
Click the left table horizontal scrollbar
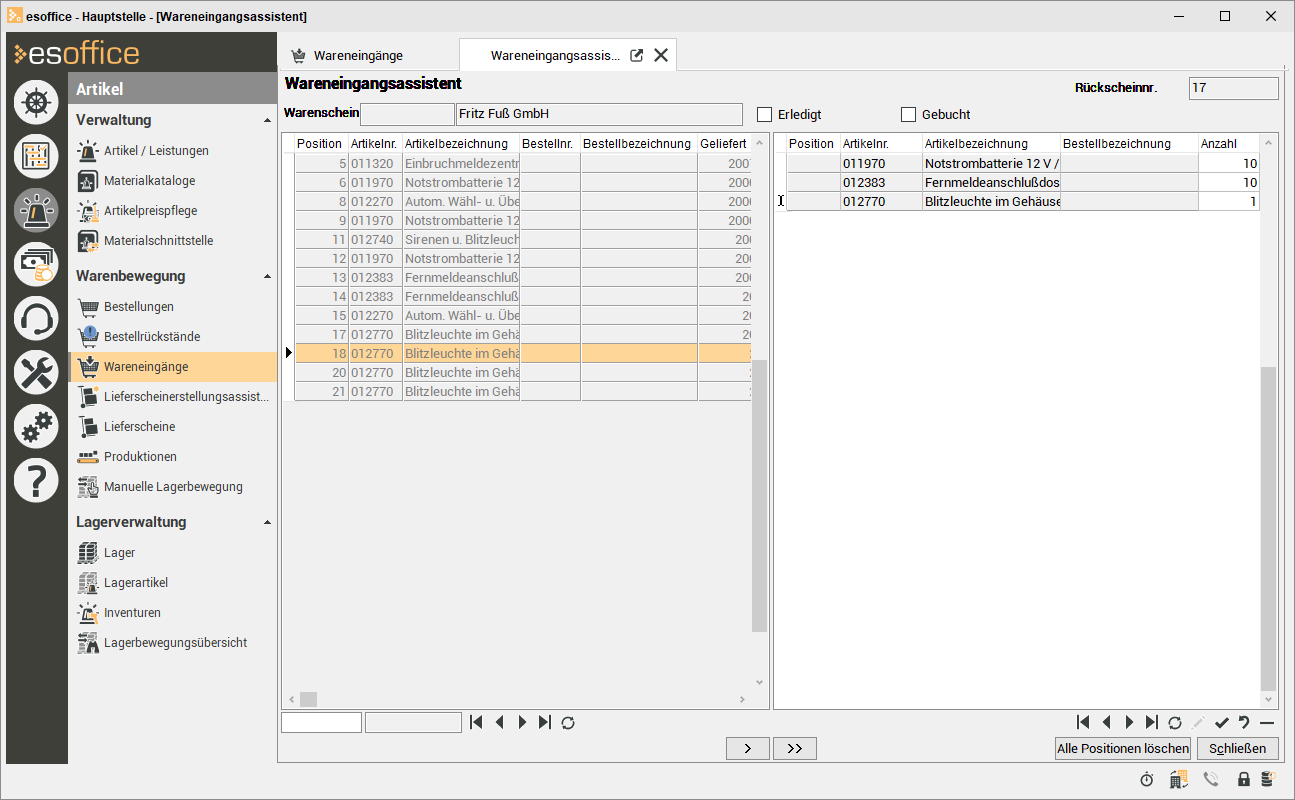(x=520, y=699)
